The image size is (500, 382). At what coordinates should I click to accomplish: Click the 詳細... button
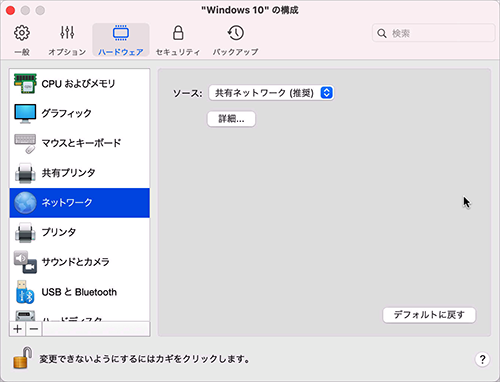pyautogui.click(x=231, y=119)
